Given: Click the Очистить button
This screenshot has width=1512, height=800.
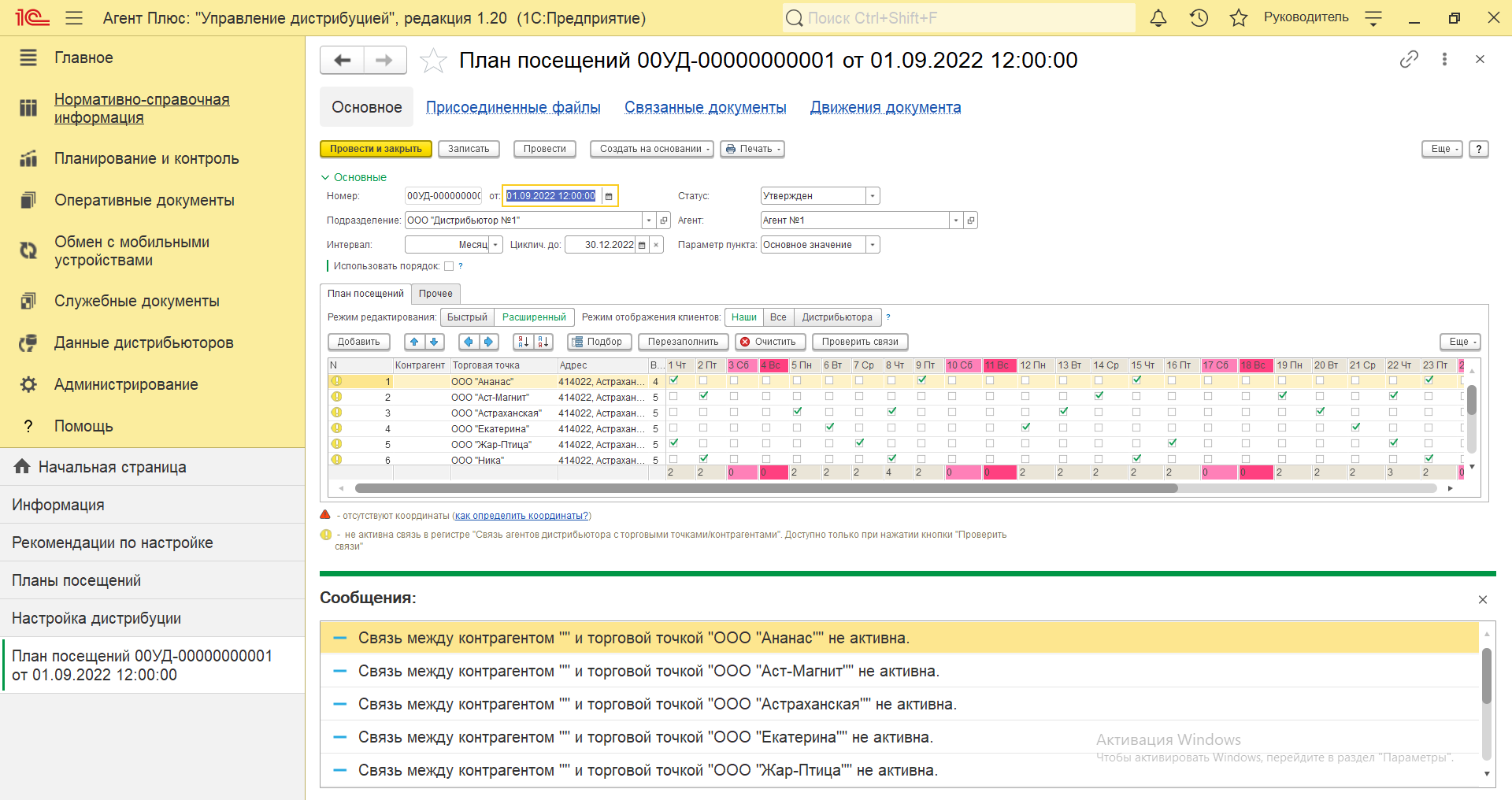Looking at the screenshot, I should click(770, 342).
